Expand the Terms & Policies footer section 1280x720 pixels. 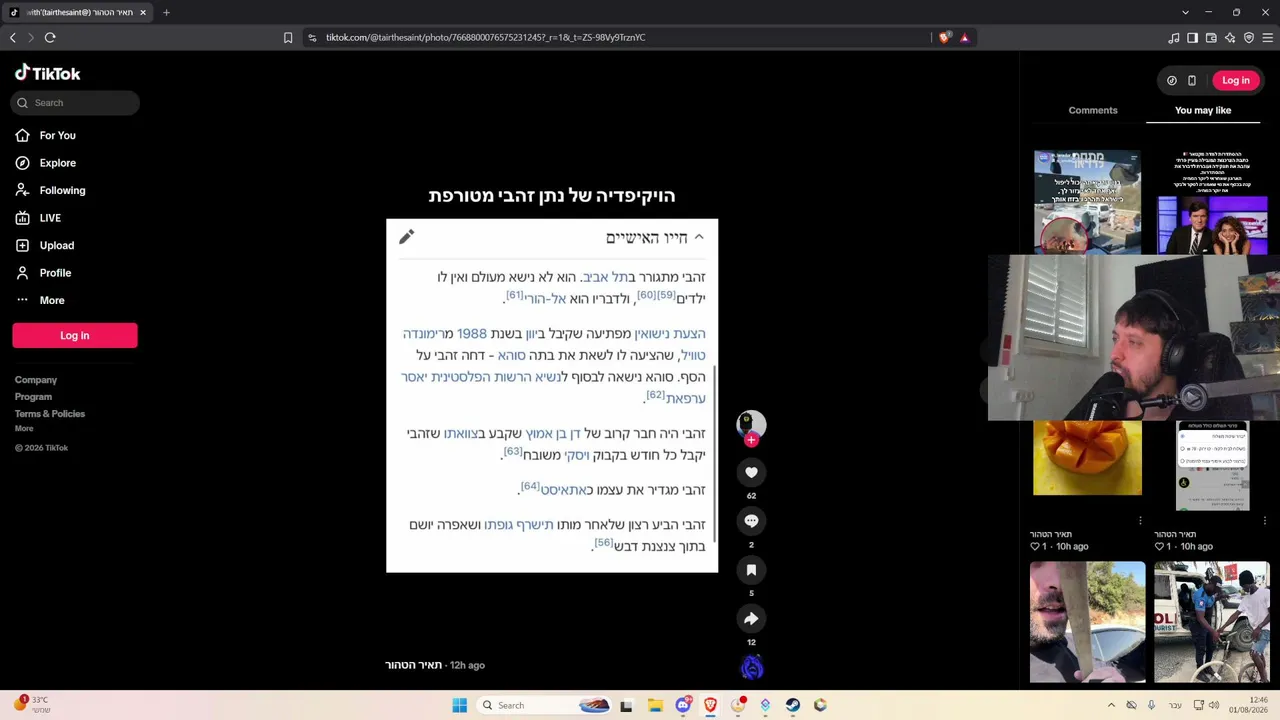tap(50, 414)
